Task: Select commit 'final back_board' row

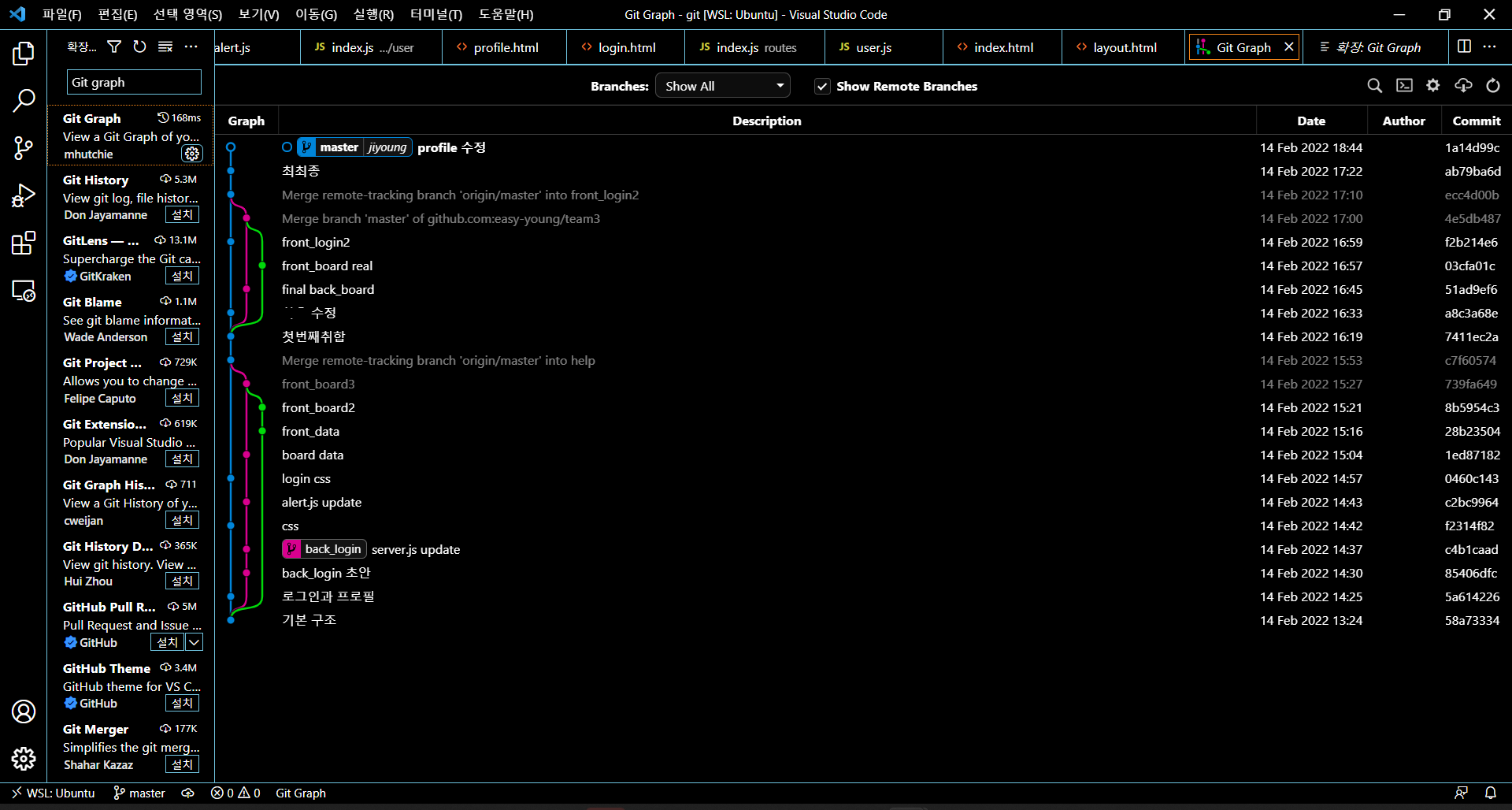Action: click(x=863, y=289)
